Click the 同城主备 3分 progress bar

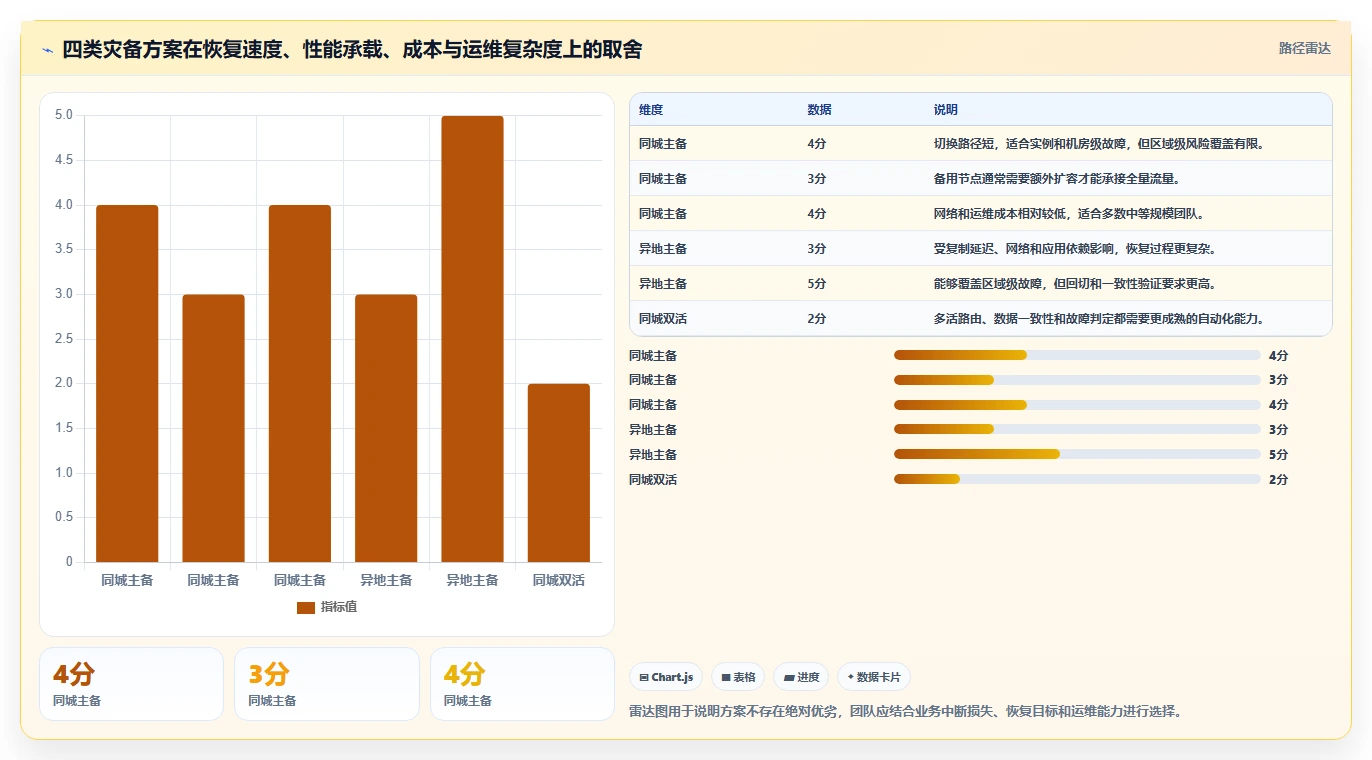[x=1077, y=380]
